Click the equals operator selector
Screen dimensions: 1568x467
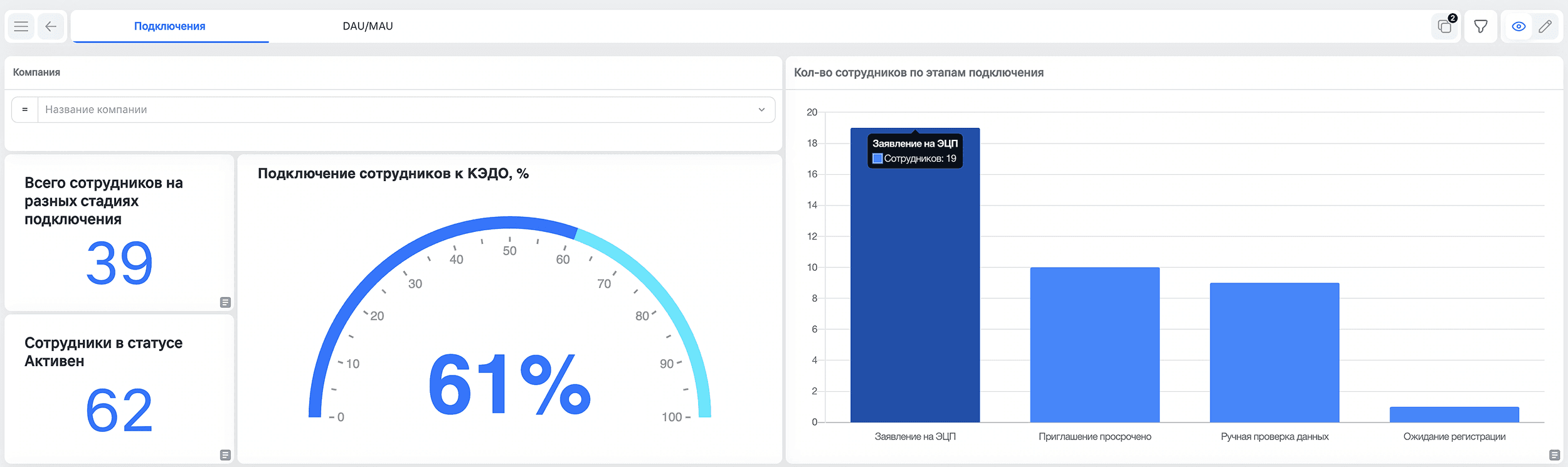pyautogui.click(x=25, y=110)
